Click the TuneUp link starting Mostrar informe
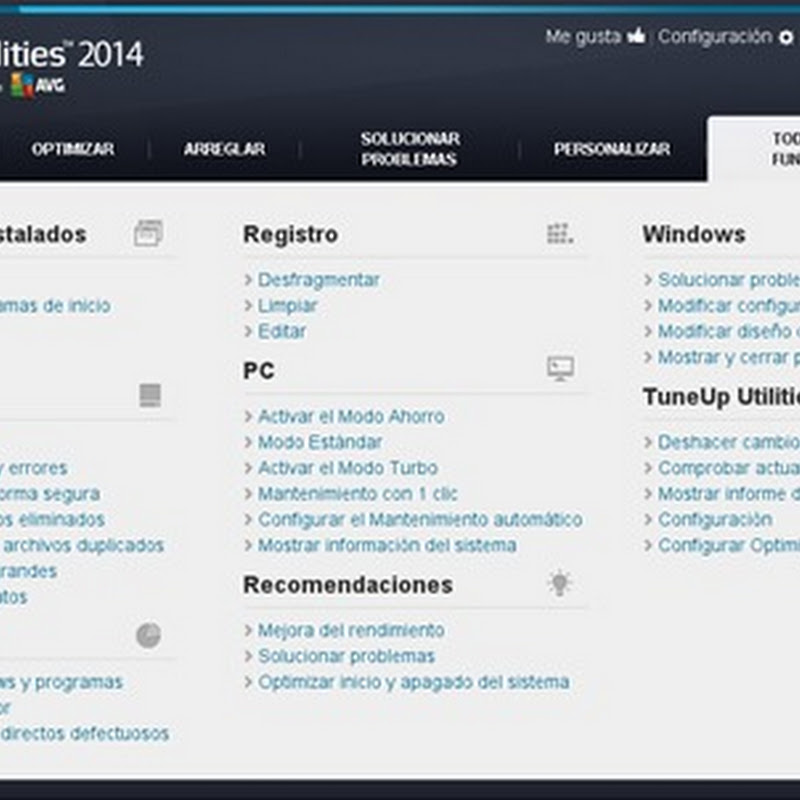 (729, 494)
